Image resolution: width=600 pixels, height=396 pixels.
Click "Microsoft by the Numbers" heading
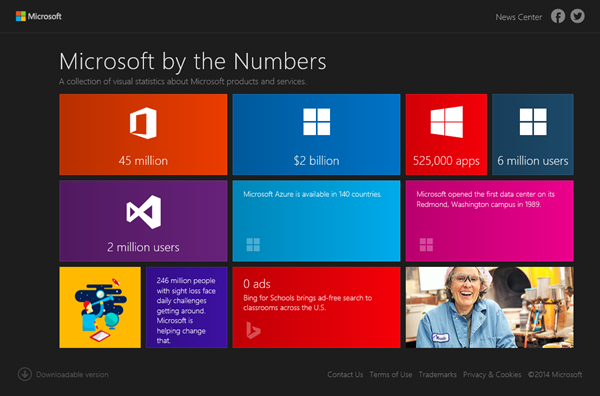[193, 61]
